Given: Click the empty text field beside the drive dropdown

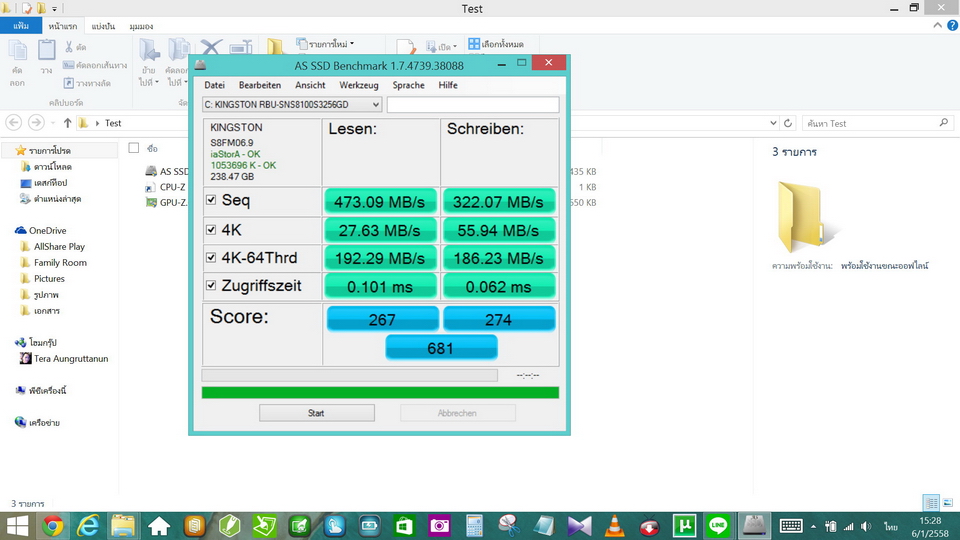Looking at the screenshot, I should pyautogui.click(x=473, y=105).
